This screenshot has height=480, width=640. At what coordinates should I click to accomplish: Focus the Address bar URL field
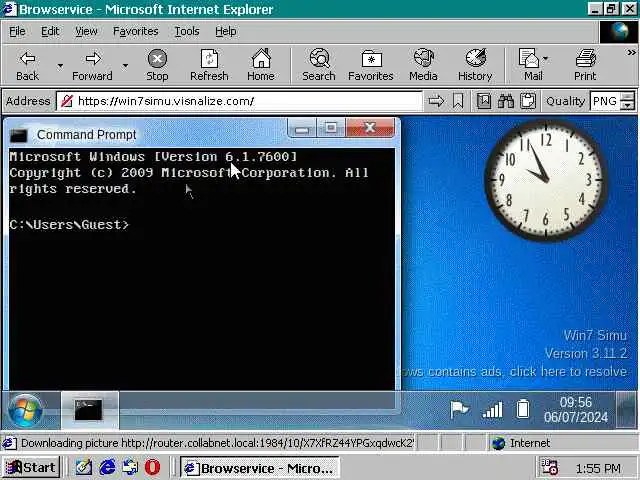239,101
